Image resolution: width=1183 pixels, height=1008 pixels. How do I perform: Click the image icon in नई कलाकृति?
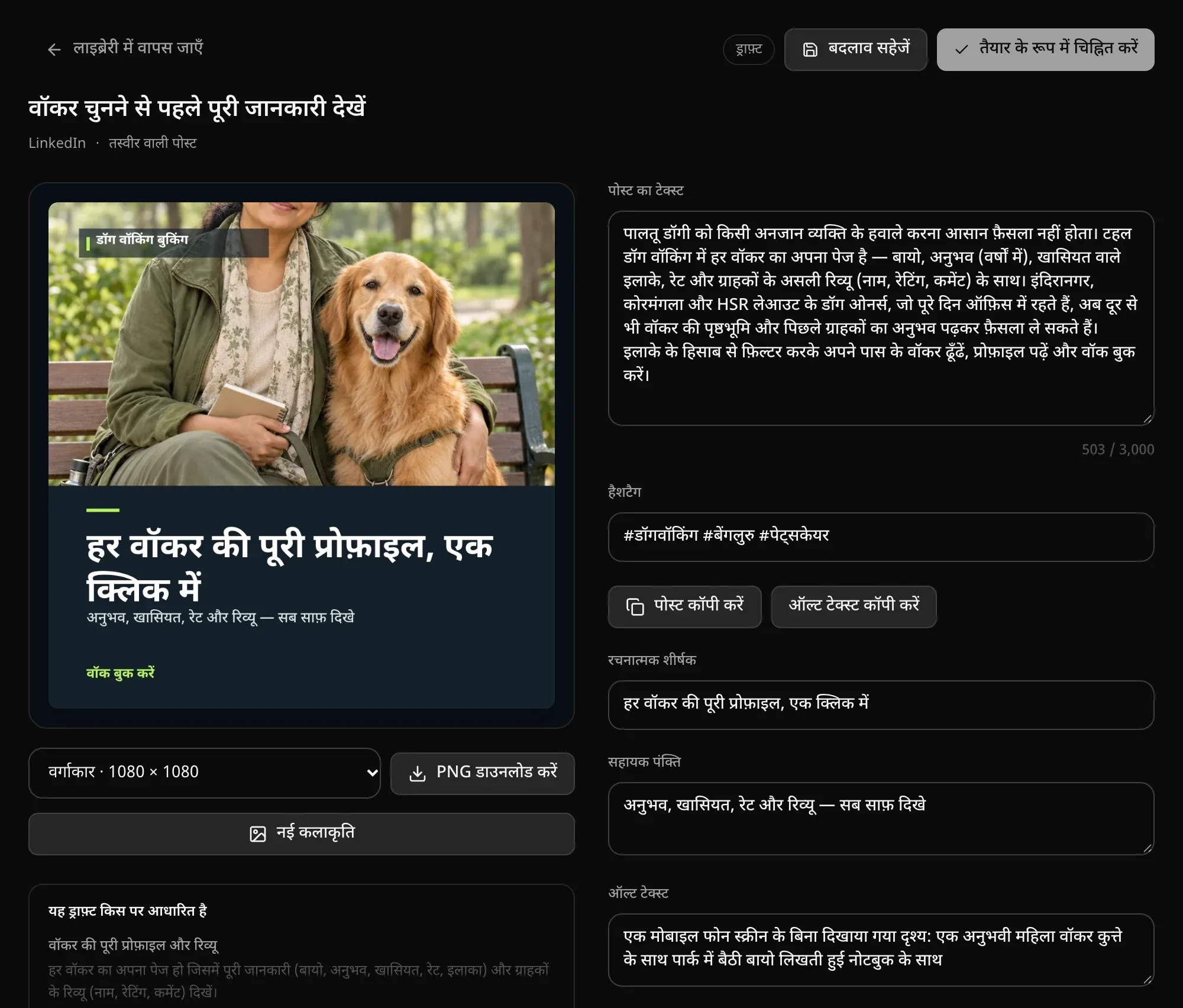click(258, 834)
